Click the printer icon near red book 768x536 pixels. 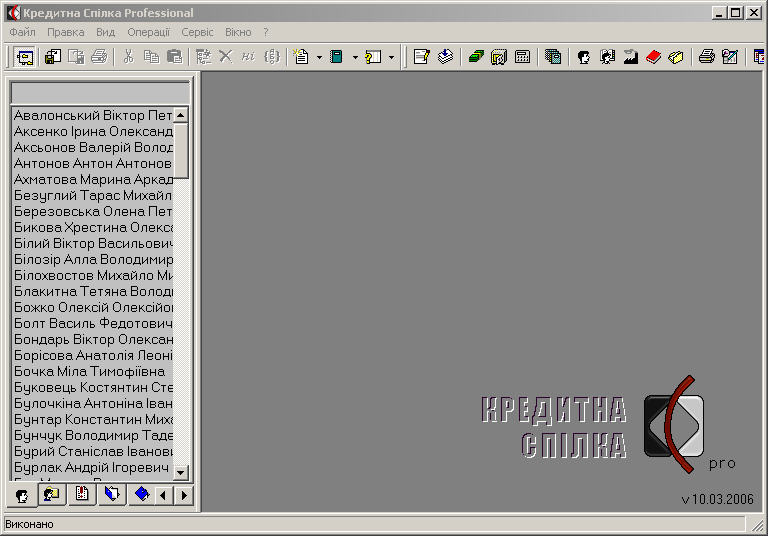pos(706,57)
